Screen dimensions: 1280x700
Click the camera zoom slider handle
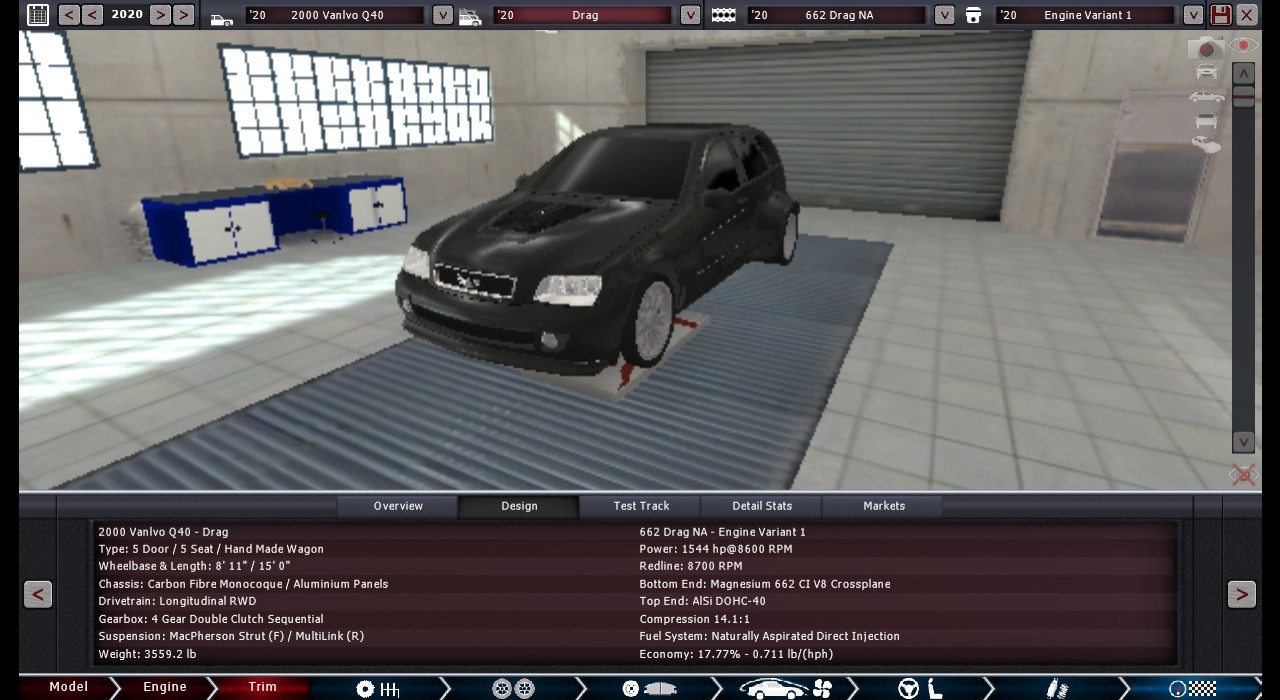point(1243,97)
